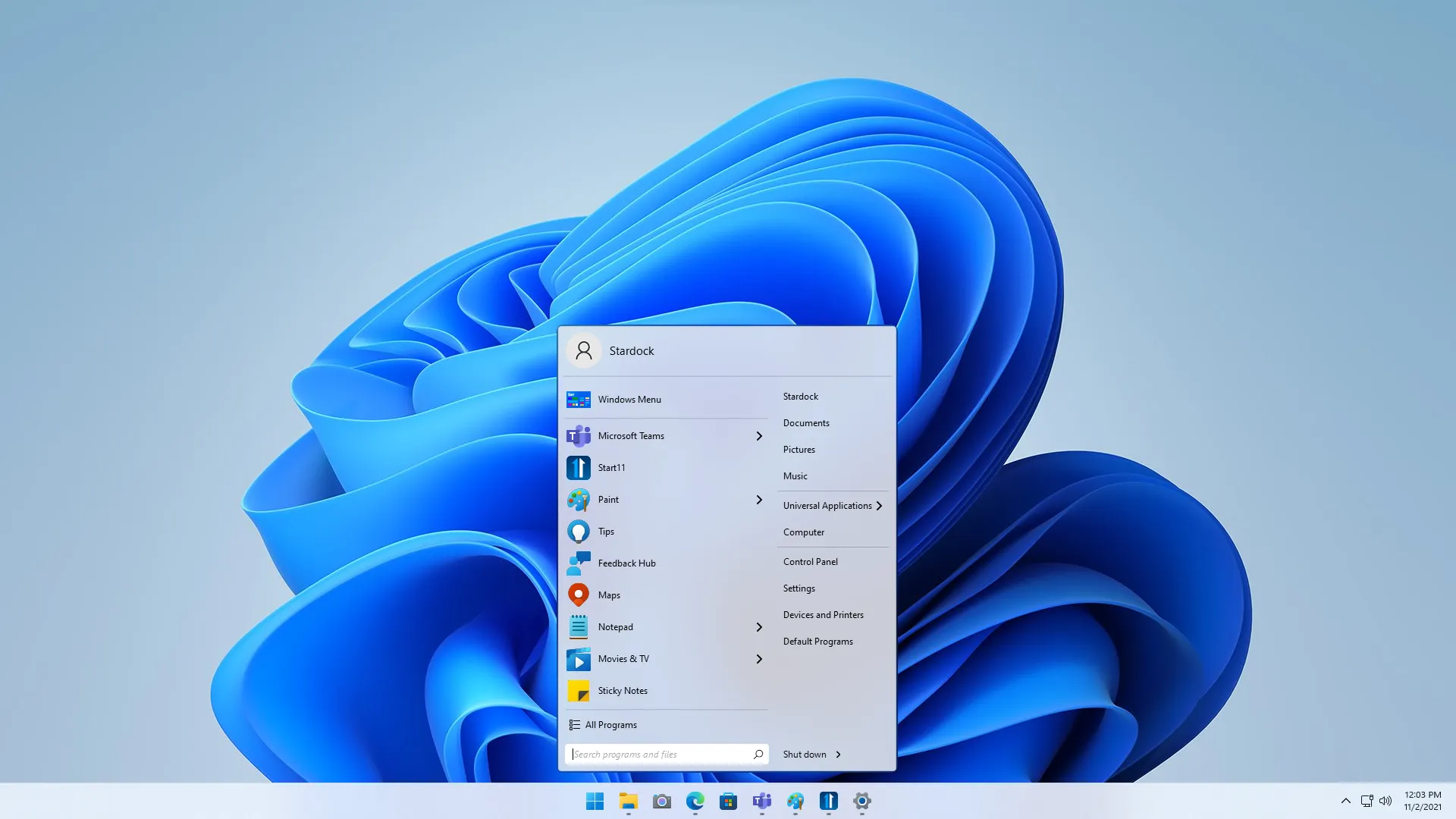Open Paint from the start menu

tap(609, 500)
